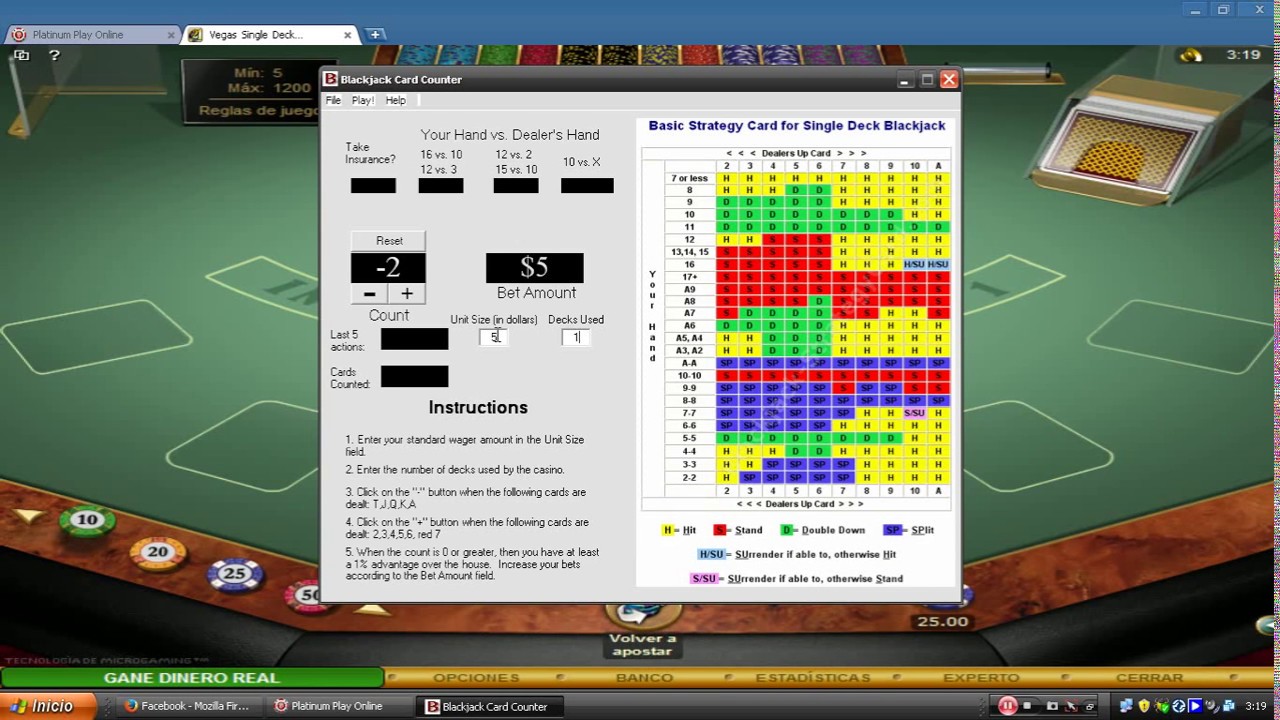This screenshot has height=720, width=1280.
Task: Switch to the Vegas Single Deck tab
Action: (x=270, y=34)
